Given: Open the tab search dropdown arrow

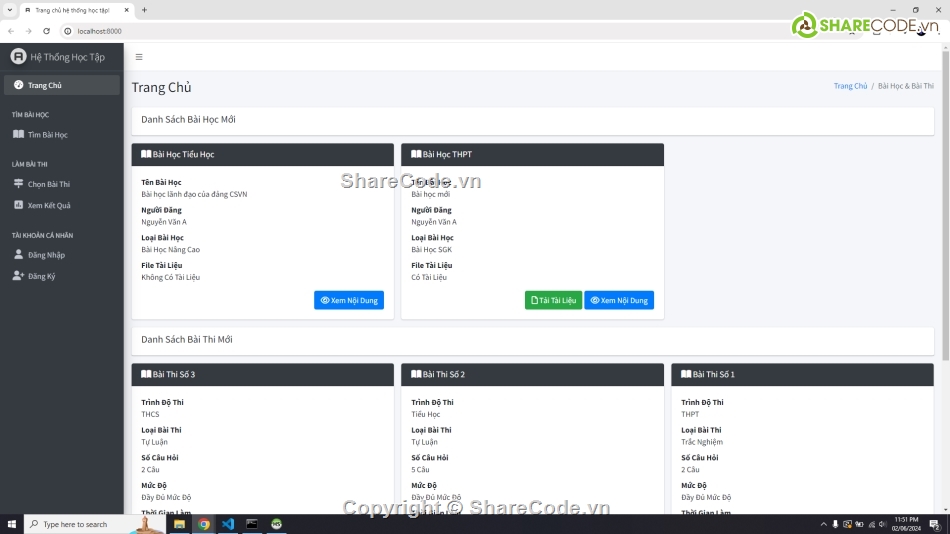Looking at the screenshot, I should coord(10,10).
